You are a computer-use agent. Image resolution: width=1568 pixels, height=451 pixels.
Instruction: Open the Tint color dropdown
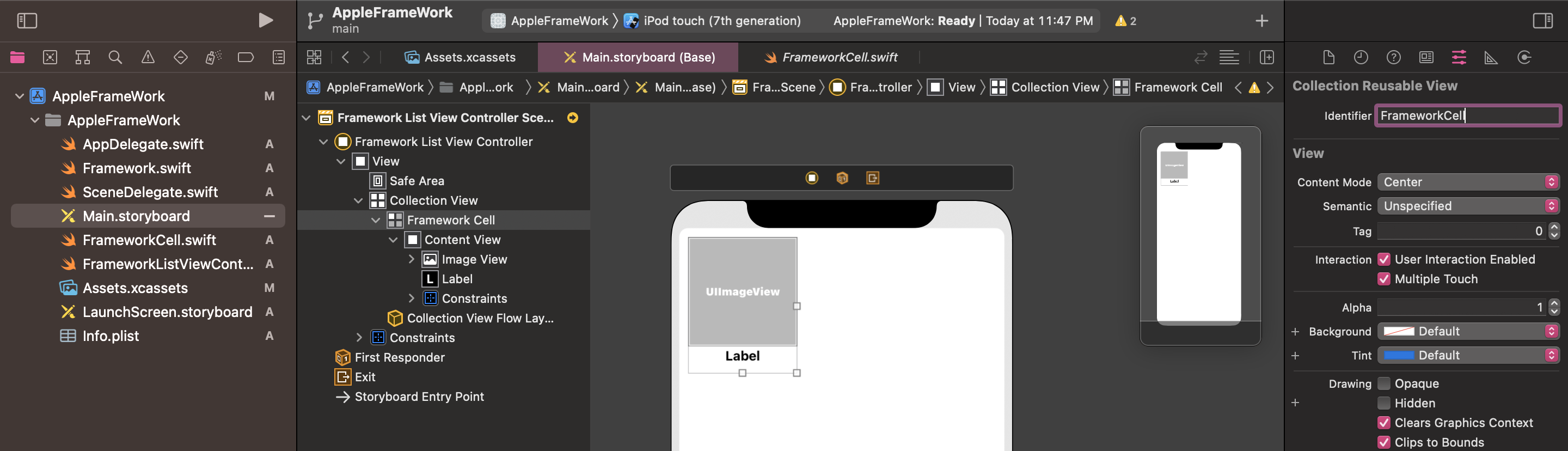pyautogui.click(x=1468, y=355)
